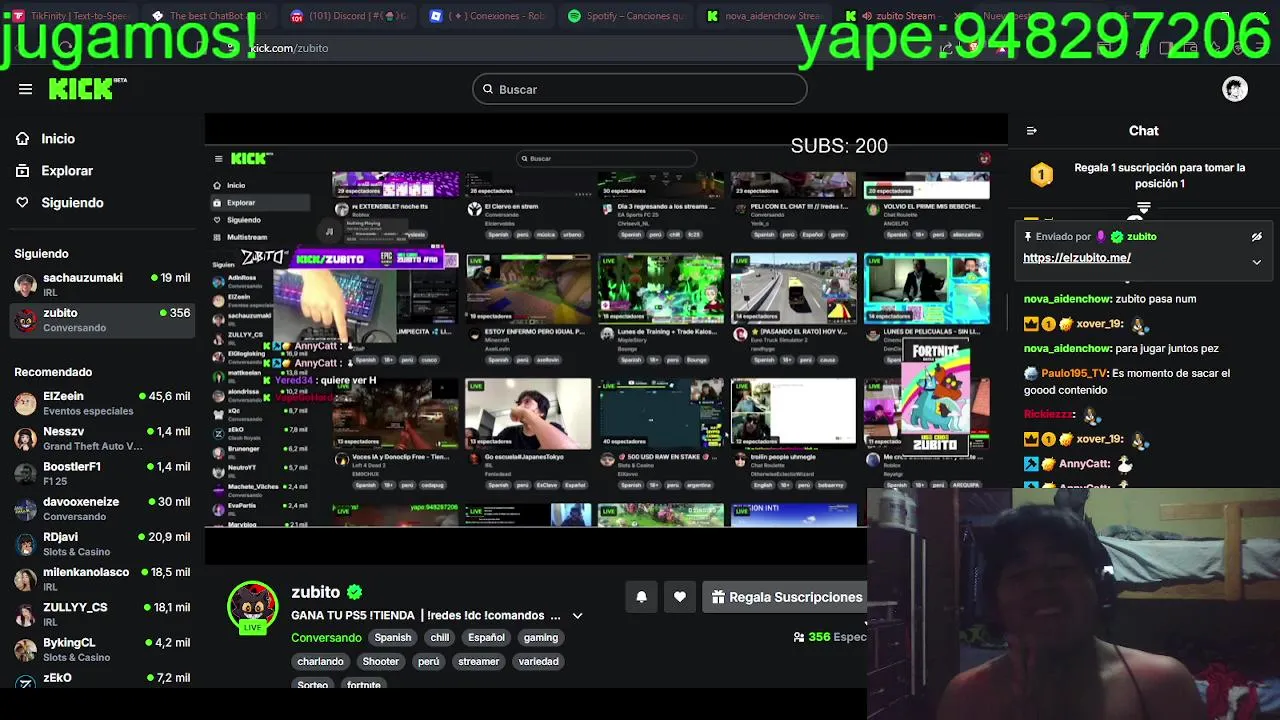1280x720 pixels.
Task: Click the gold rank 1 badge
Action: 1041,176
